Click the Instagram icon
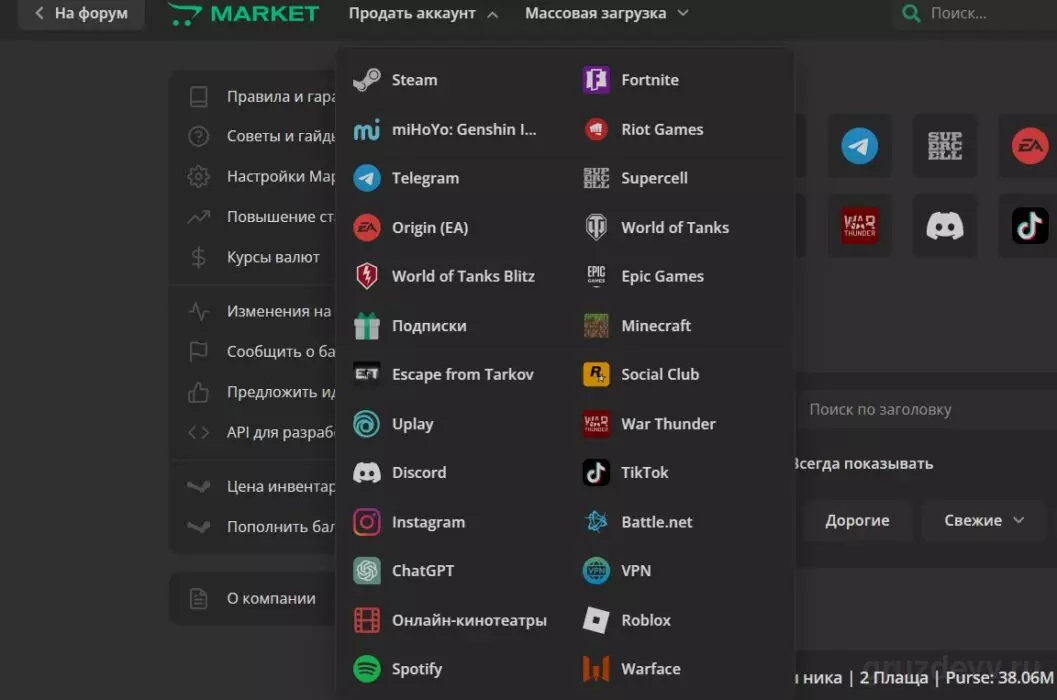Screen dimensions: 1057x700 click(x=367, y=522)
